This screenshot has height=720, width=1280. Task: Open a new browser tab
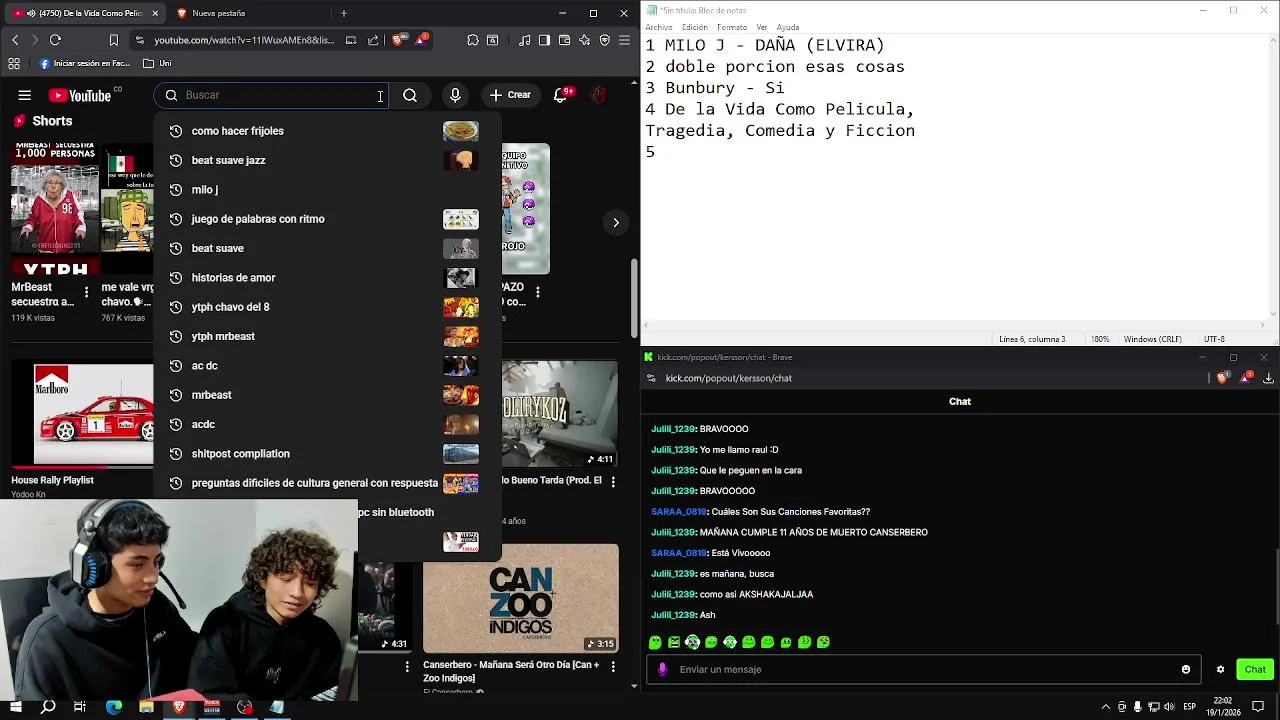tap(343, 13)
